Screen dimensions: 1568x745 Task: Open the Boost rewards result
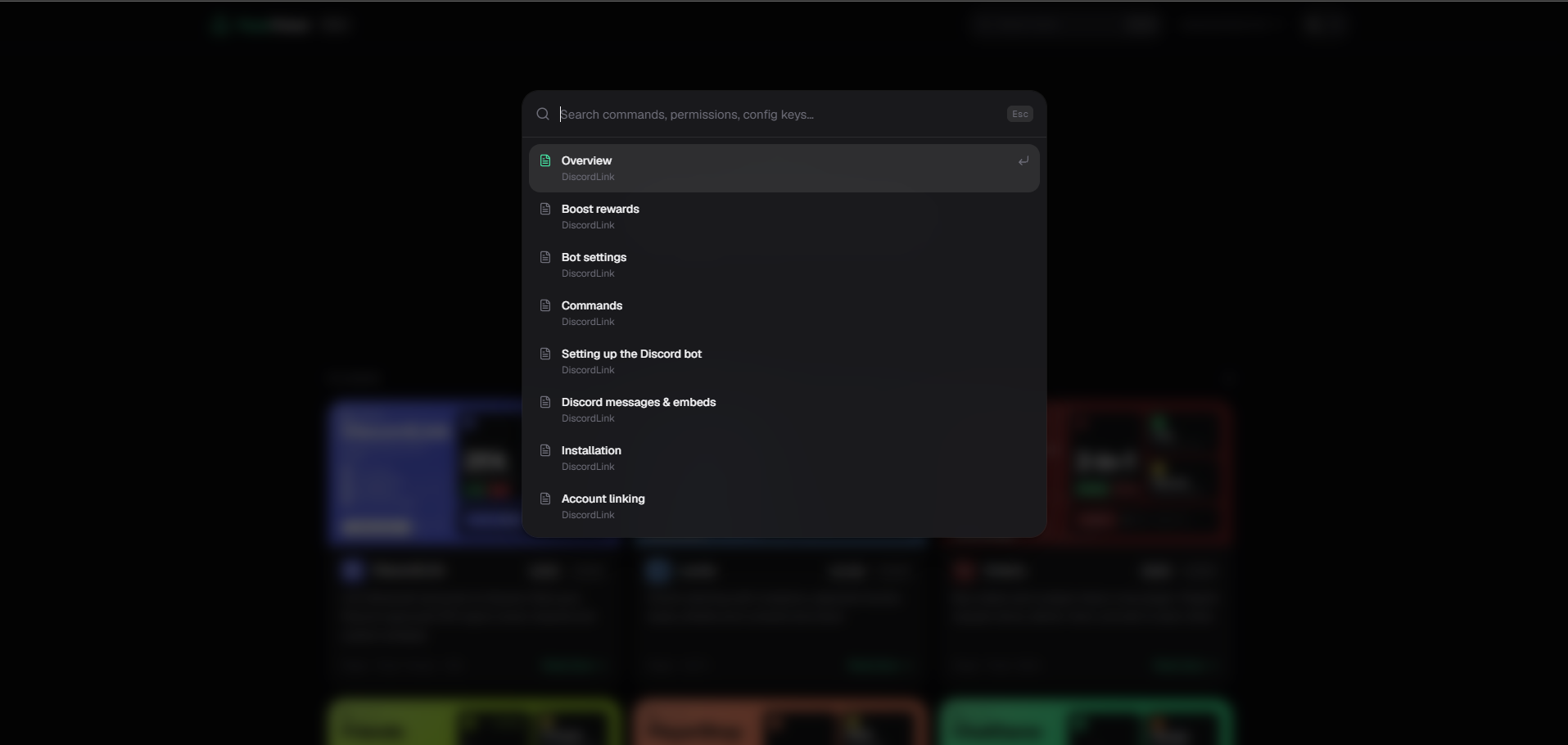[x=784, y=217]
